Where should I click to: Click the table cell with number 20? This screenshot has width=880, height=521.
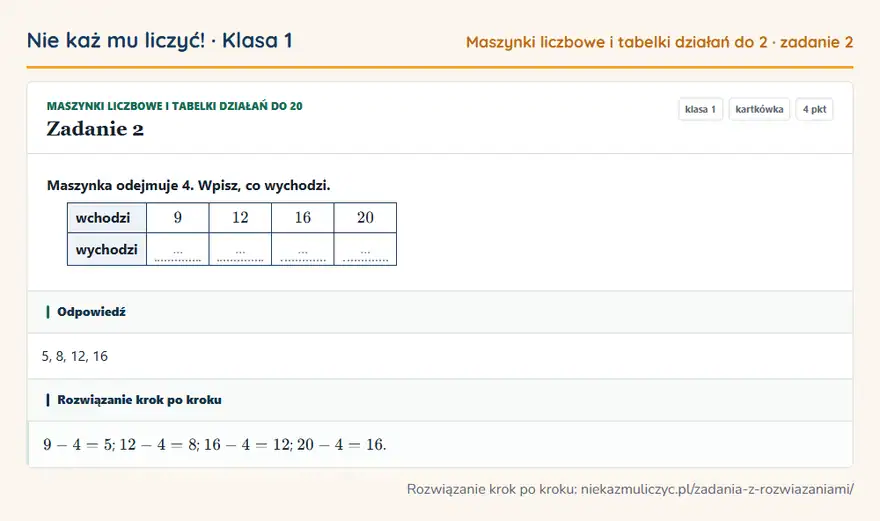pyautogui.click(x=365, y=218)
